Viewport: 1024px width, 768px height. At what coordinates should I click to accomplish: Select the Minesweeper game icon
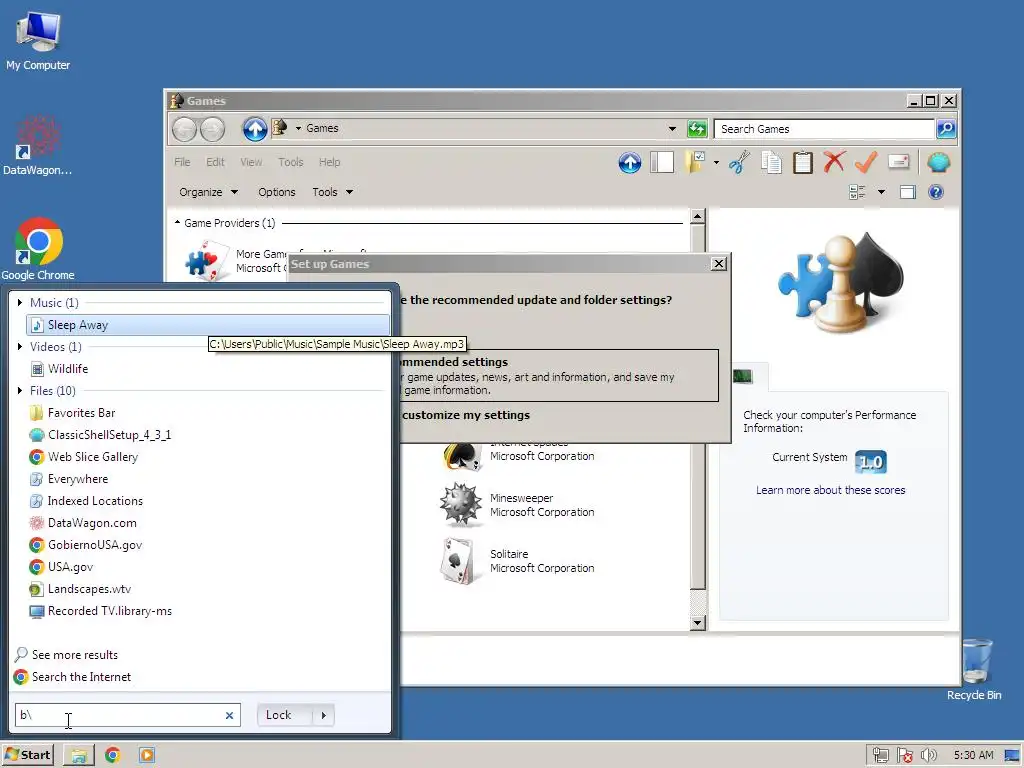[460, 504]
